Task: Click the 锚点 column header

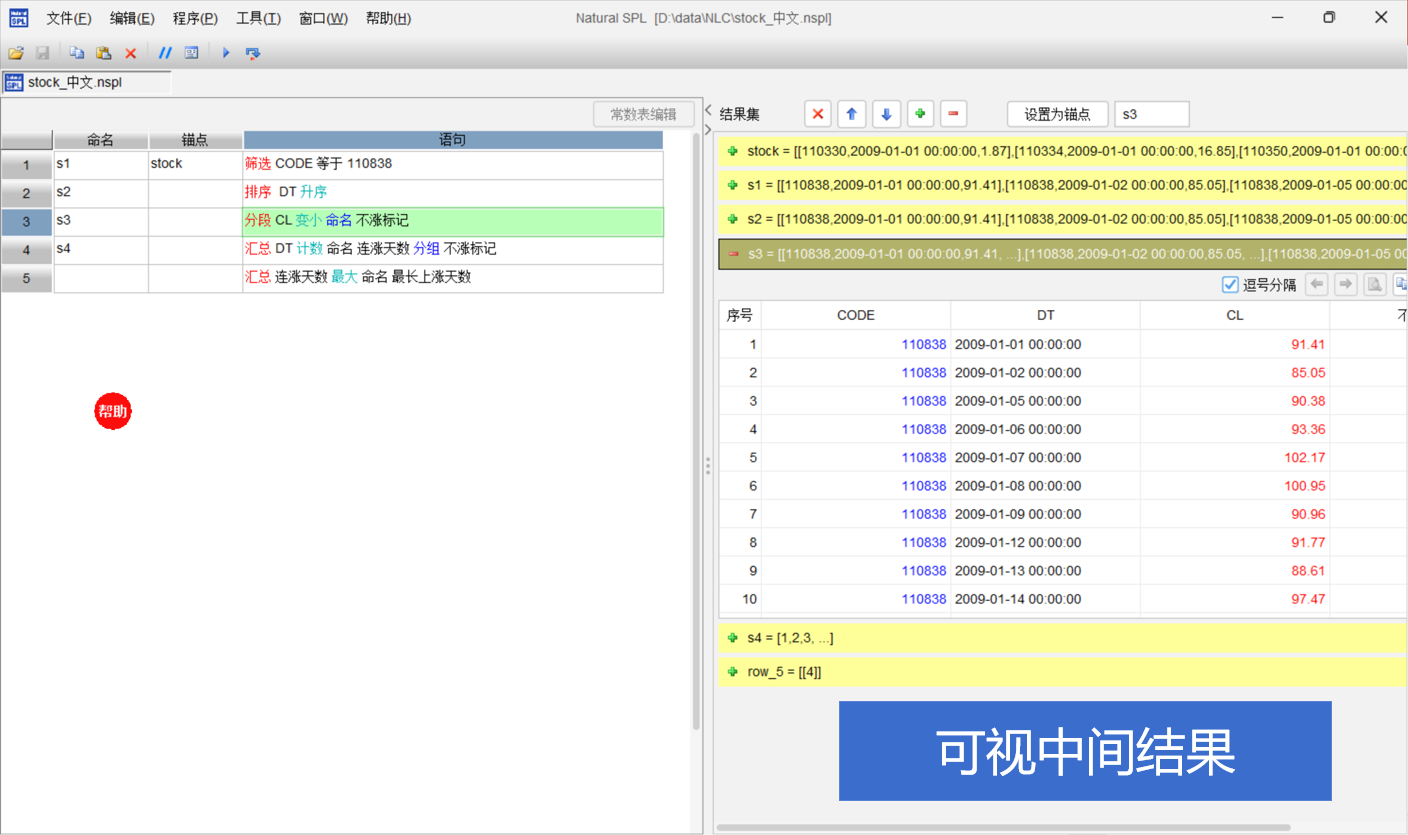Action: (x=195, y=141)
